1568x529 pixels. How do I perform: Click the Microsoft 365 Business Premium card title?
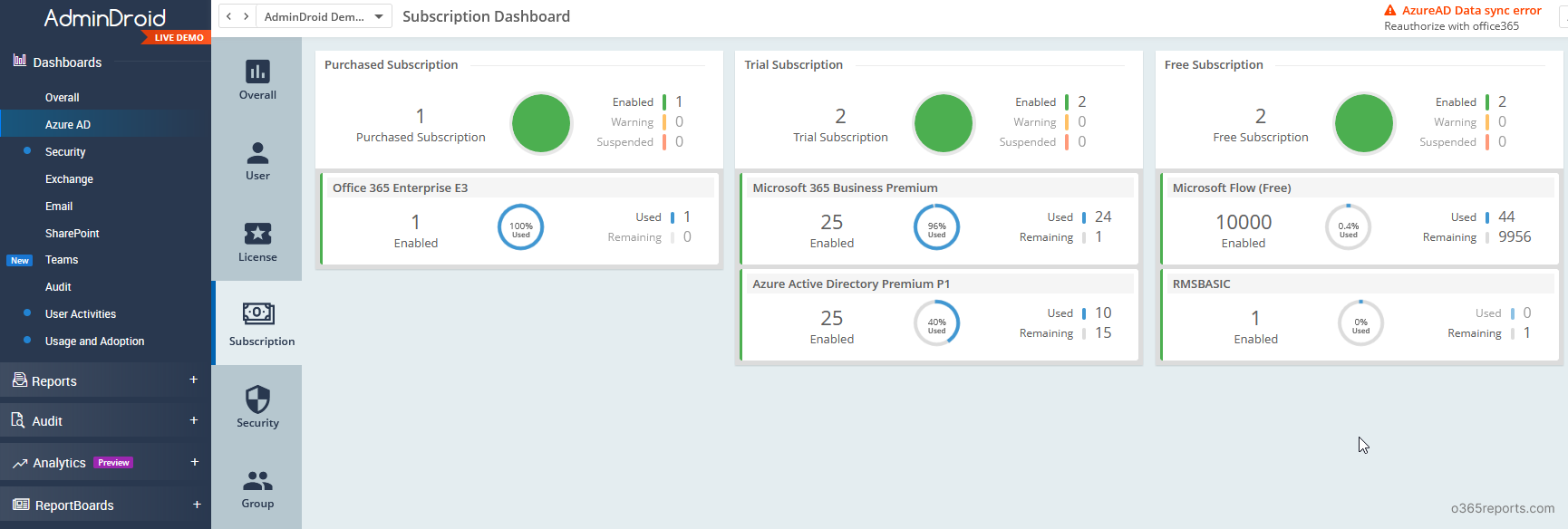[x=845, y=188]
